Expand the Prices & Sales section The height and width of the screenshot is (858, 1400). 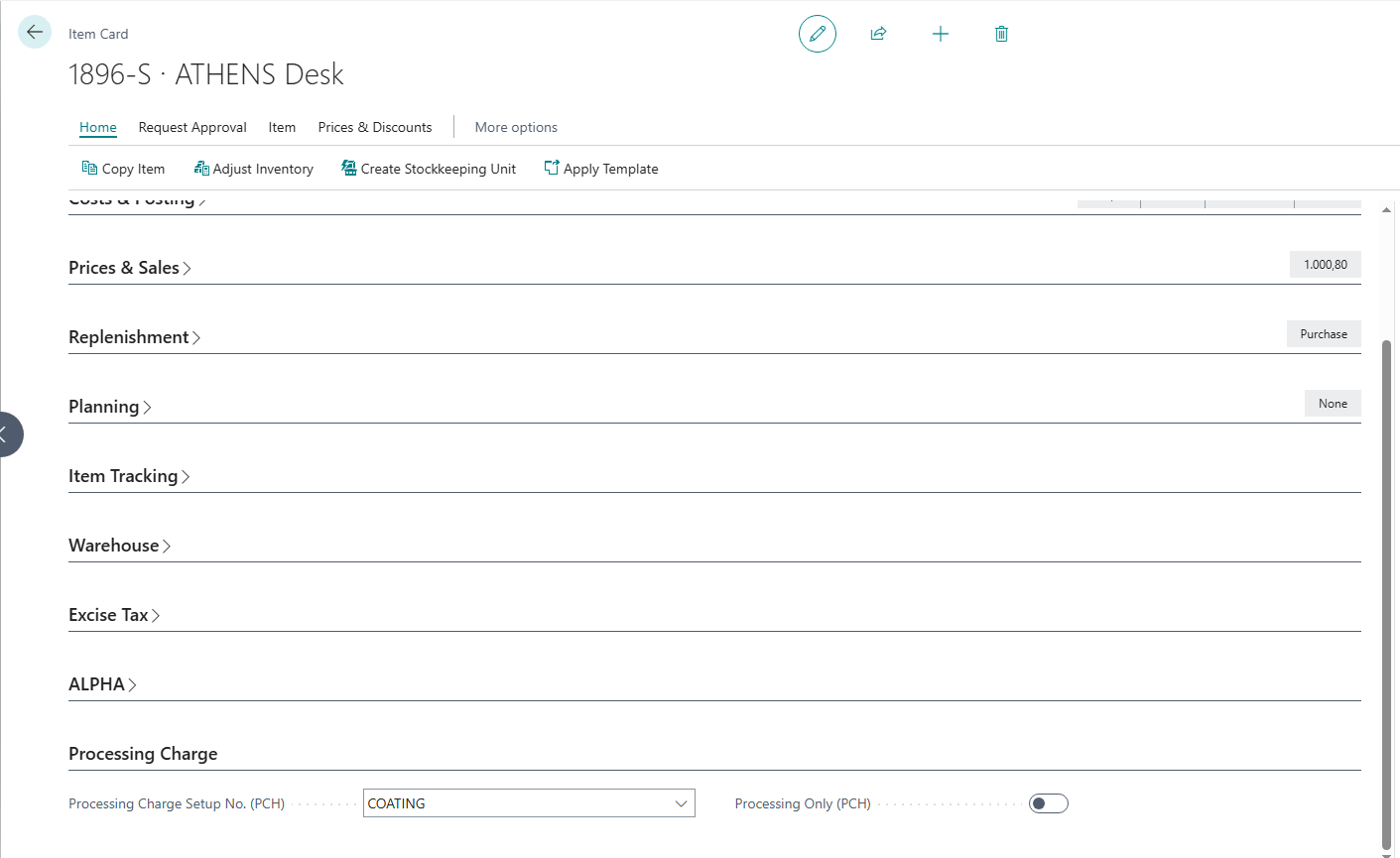click(130, 268)
